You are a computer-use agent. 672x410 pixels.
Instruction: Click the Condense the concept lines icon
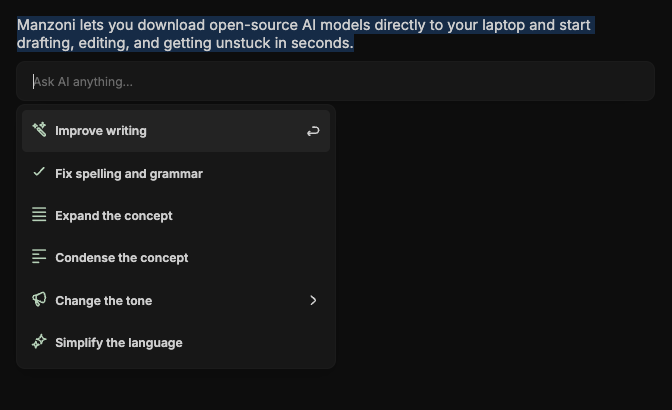(x=39, y=257)
